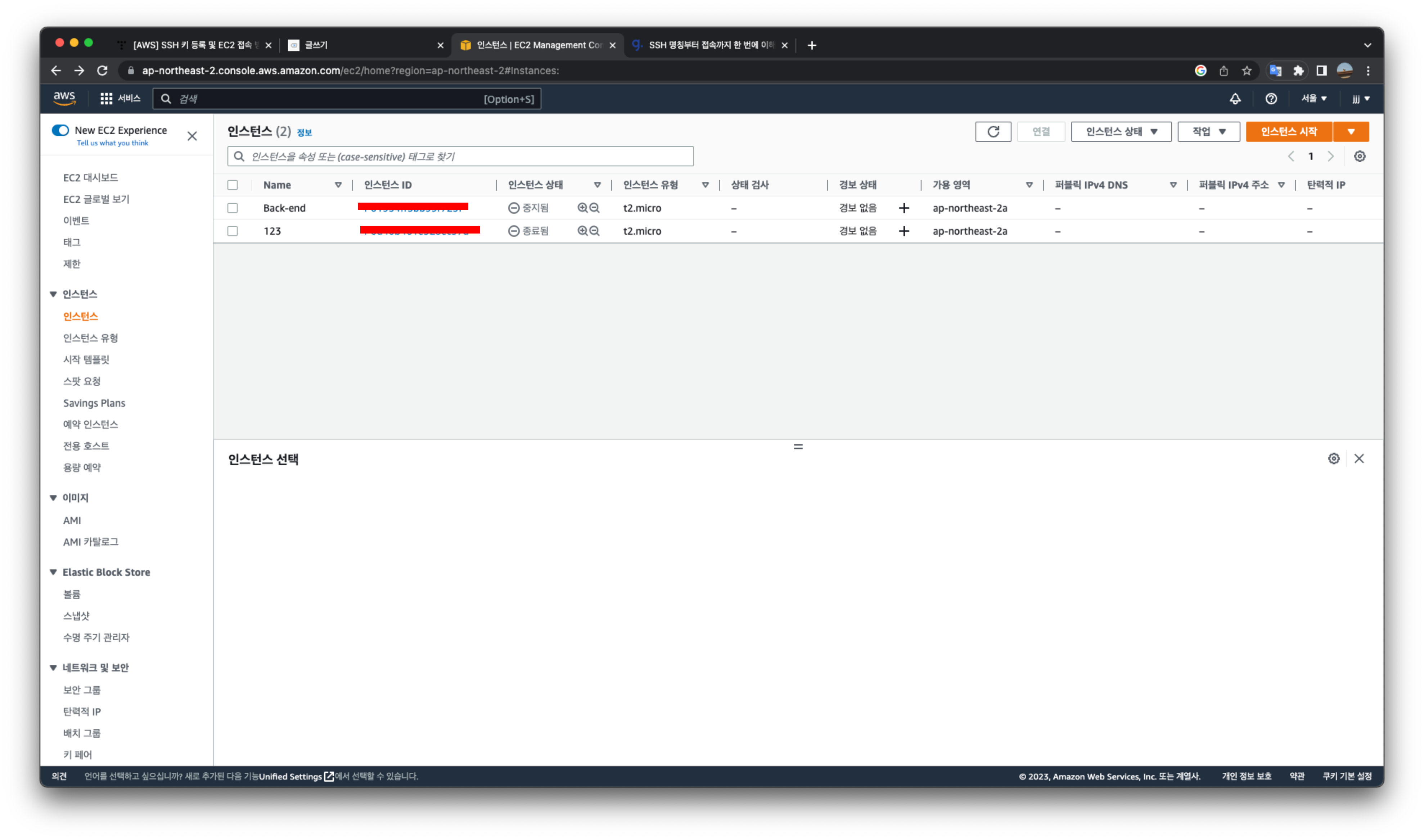Toggle New EC2 Experience switch

[60, 130]
